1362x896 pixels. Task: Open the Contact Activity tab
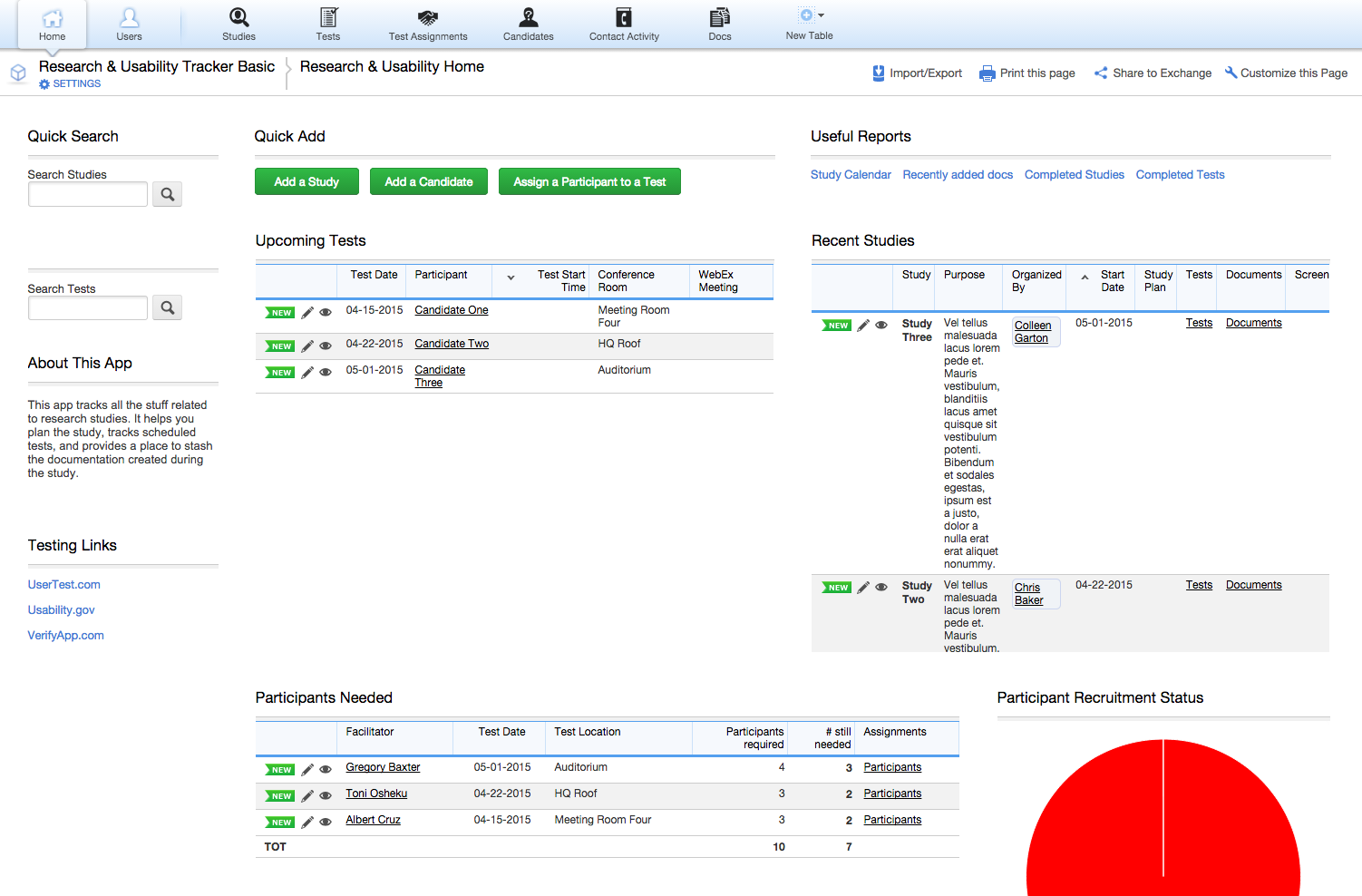[x=624, y=24]
